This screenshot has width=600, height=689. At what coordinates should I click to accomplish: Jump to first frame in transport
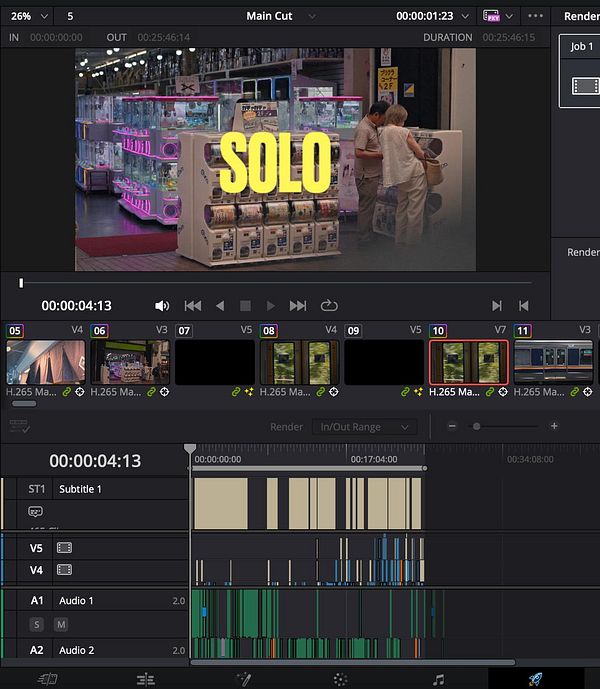tap(193, 305)
